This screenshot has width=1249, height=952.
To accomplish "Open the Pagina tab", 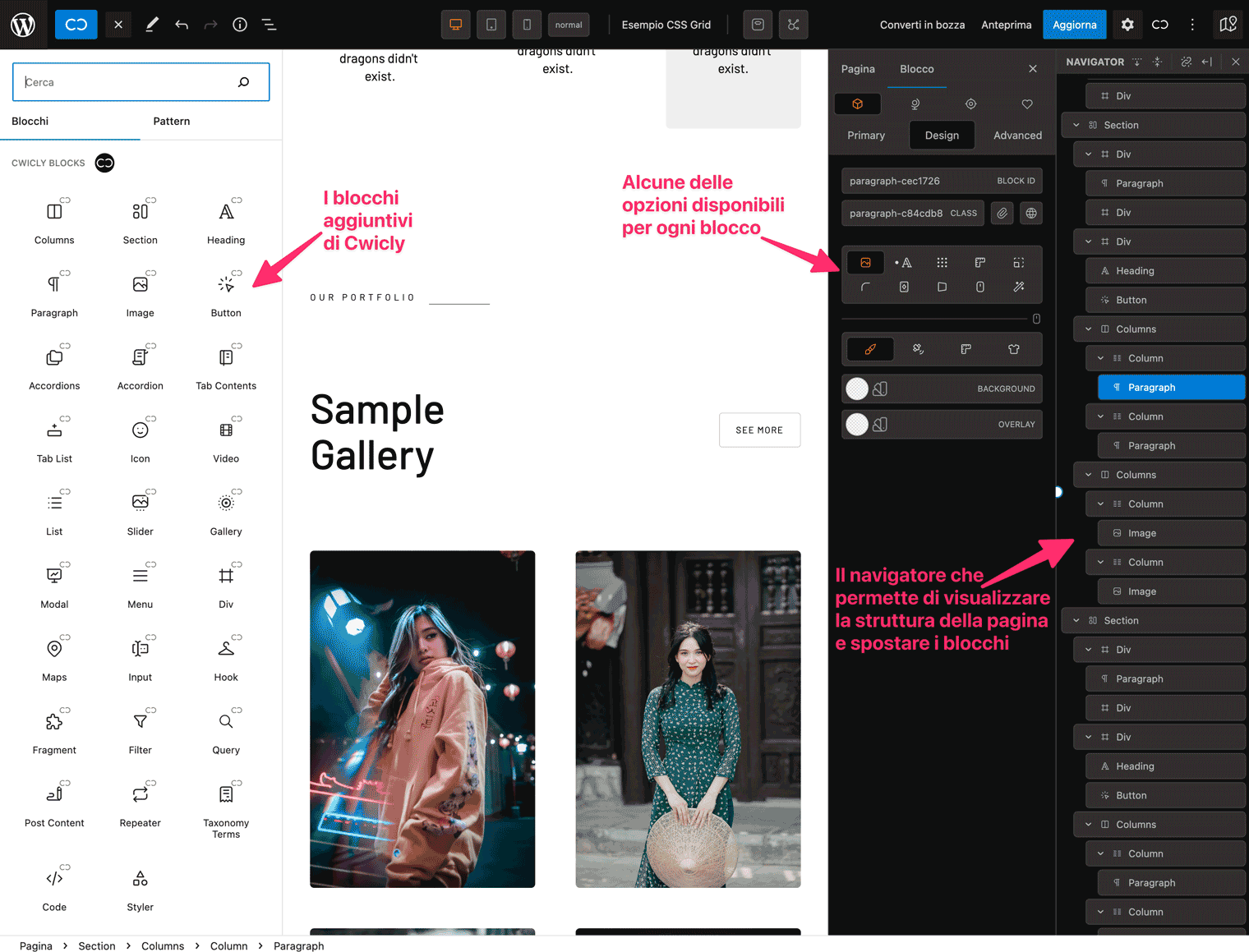I will [858, 69].
